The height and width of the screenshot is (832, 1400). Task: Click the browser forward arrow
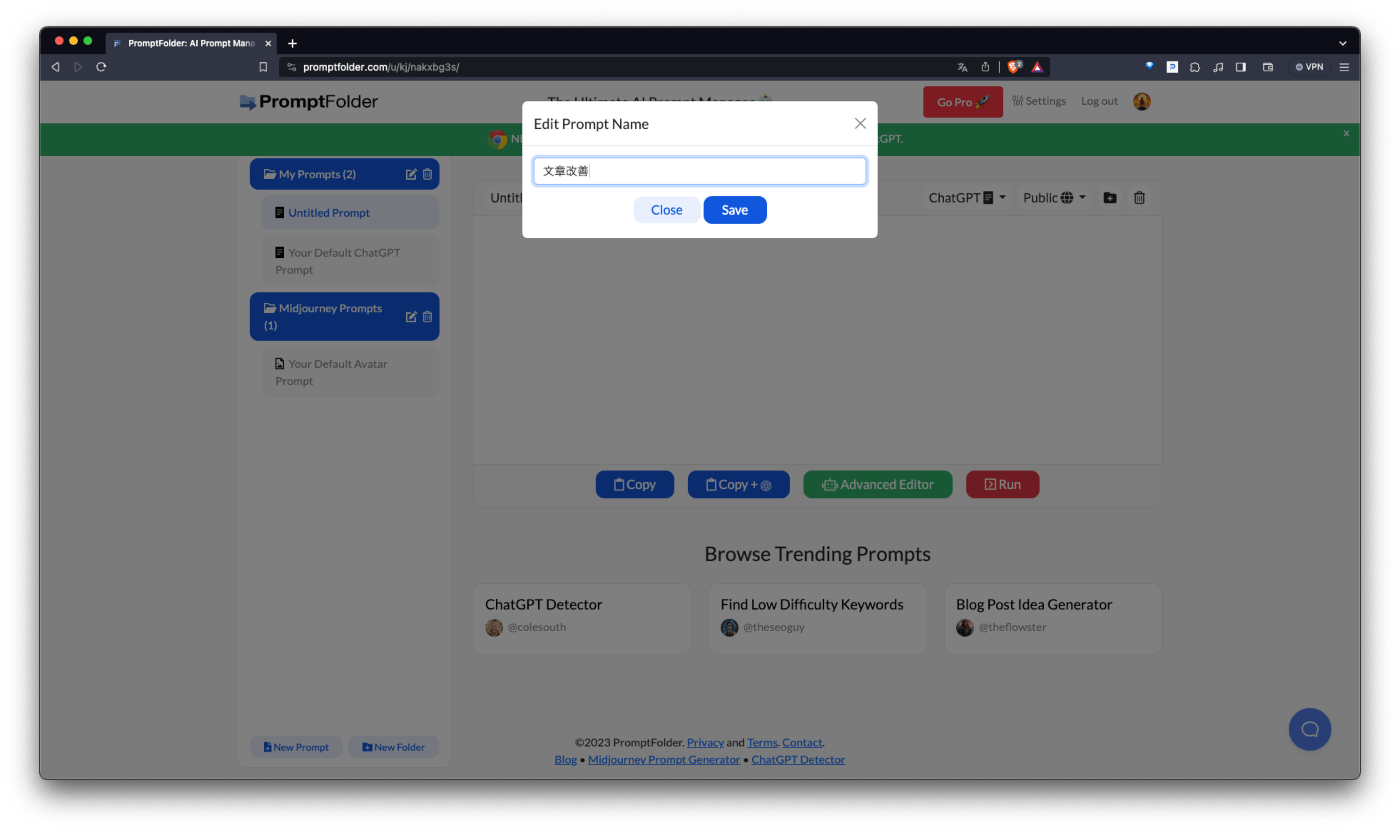tap(78, 67)
